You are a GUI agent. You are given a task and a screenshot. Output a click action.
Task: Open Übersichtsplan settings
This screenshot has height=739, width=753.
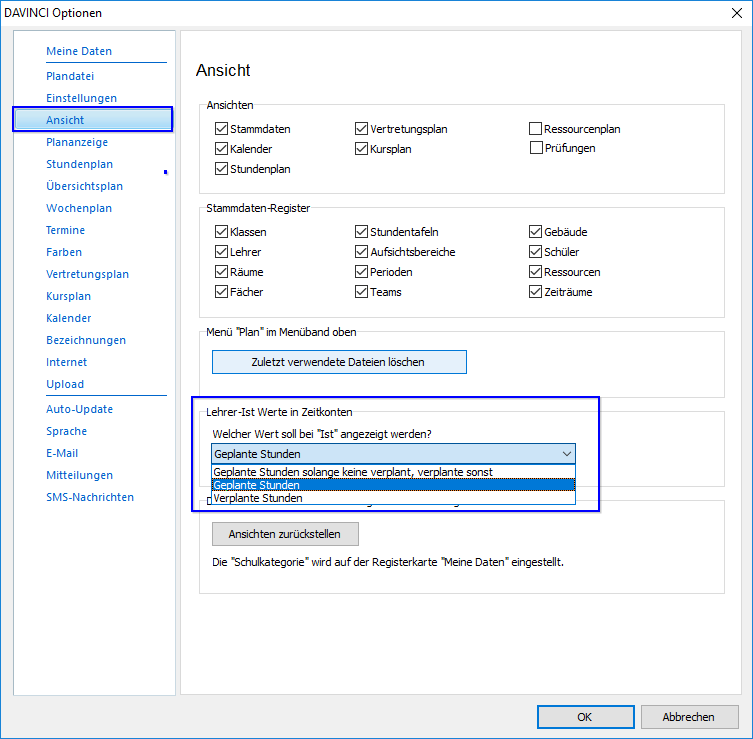pos(84,186)
